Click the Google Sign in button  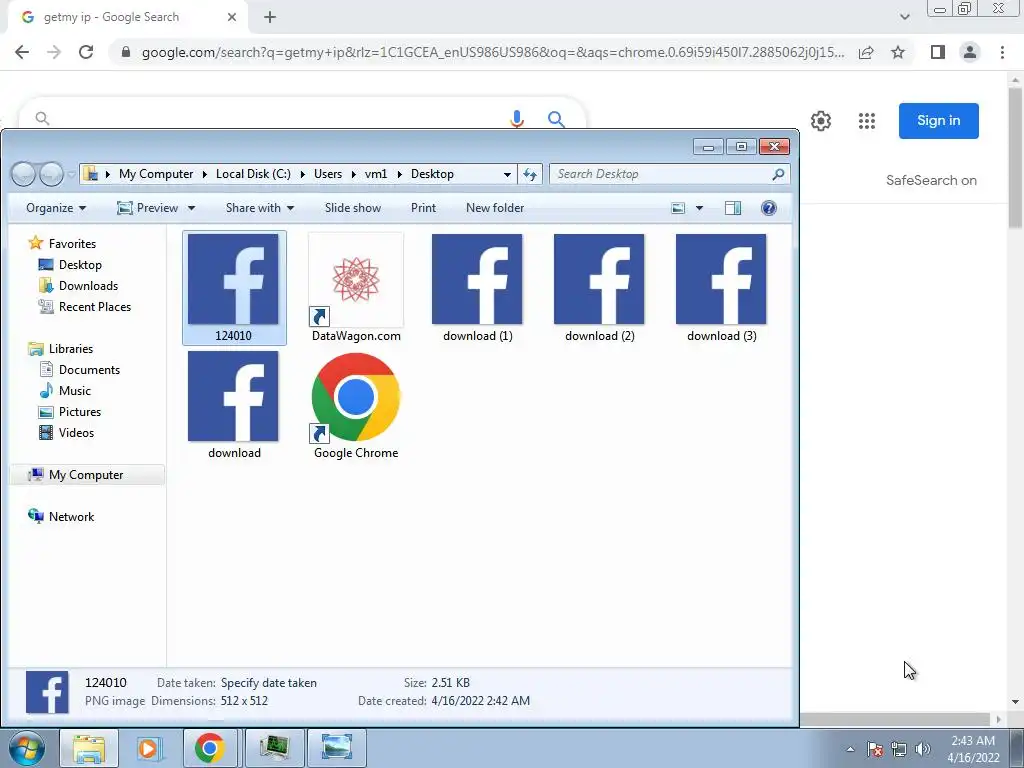coord(938,121)
